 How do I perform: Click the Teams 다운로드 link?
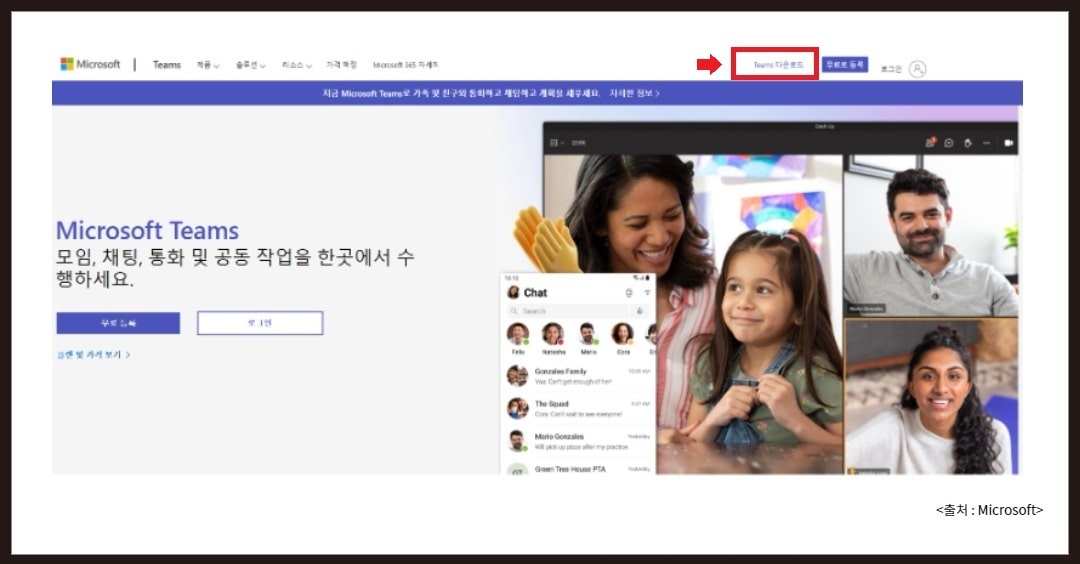[778, 65]
